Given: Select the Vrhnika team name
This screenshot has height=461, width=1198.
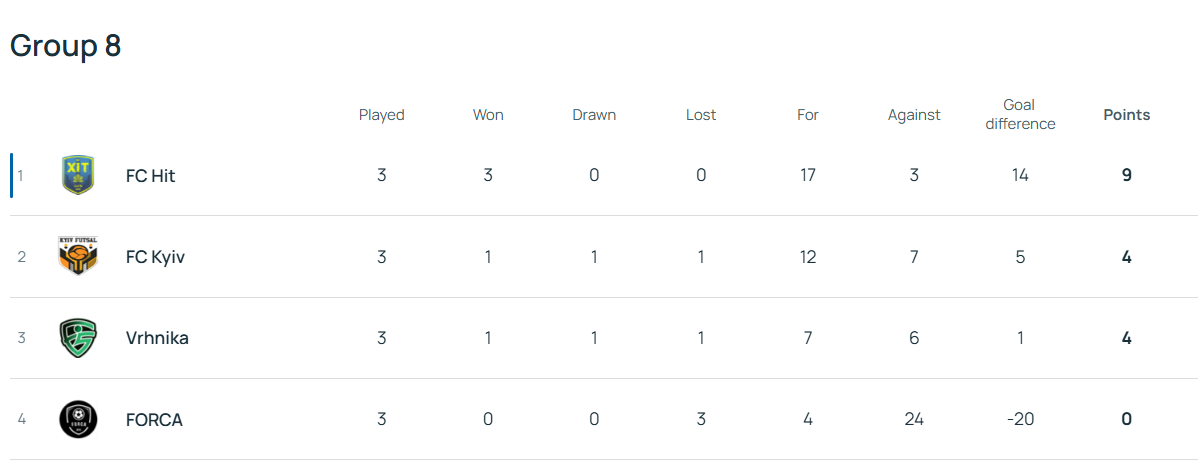Looking at the screenshot, I should (157, 338).
